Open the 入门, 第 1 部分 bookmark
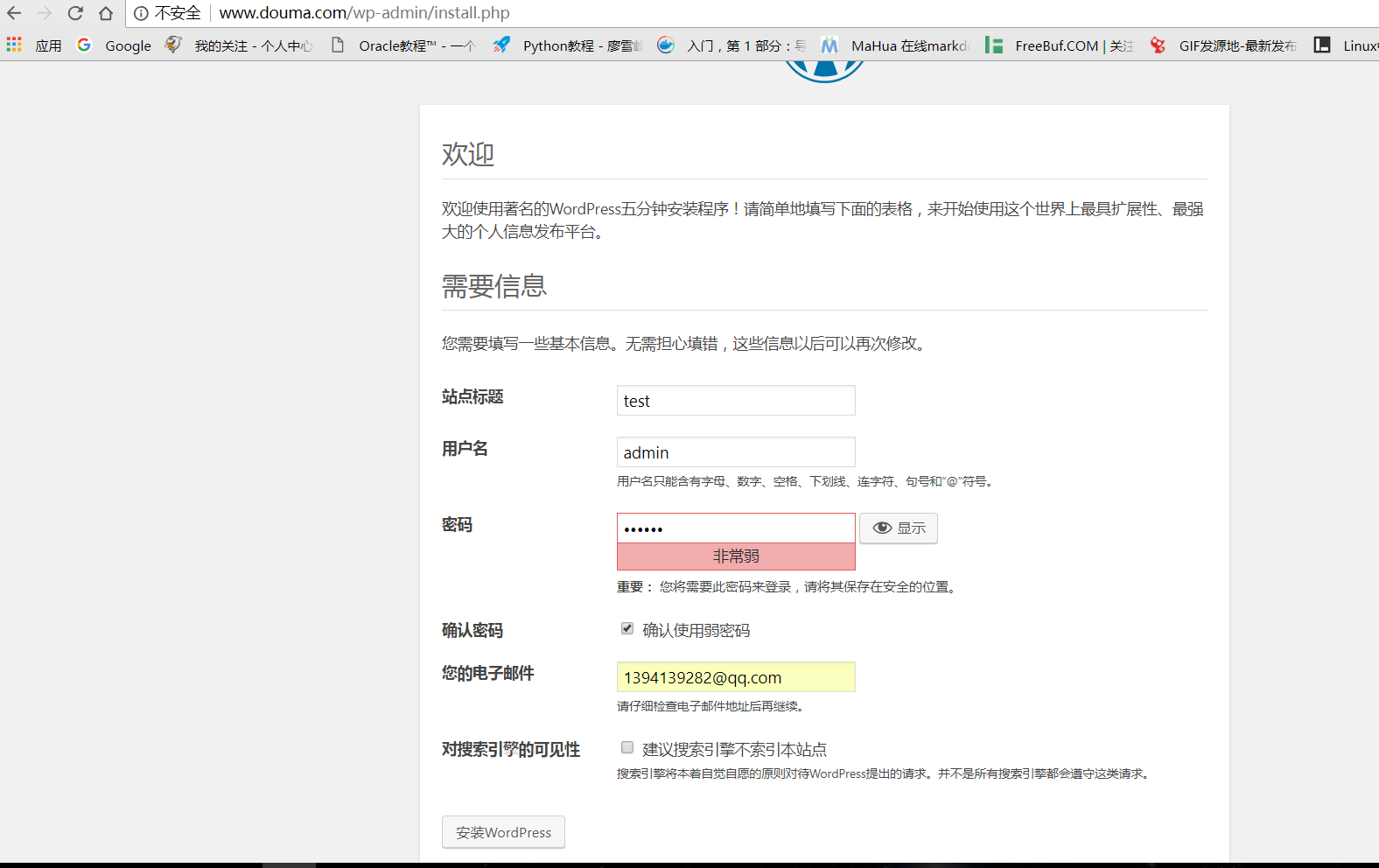 [731, 45]
